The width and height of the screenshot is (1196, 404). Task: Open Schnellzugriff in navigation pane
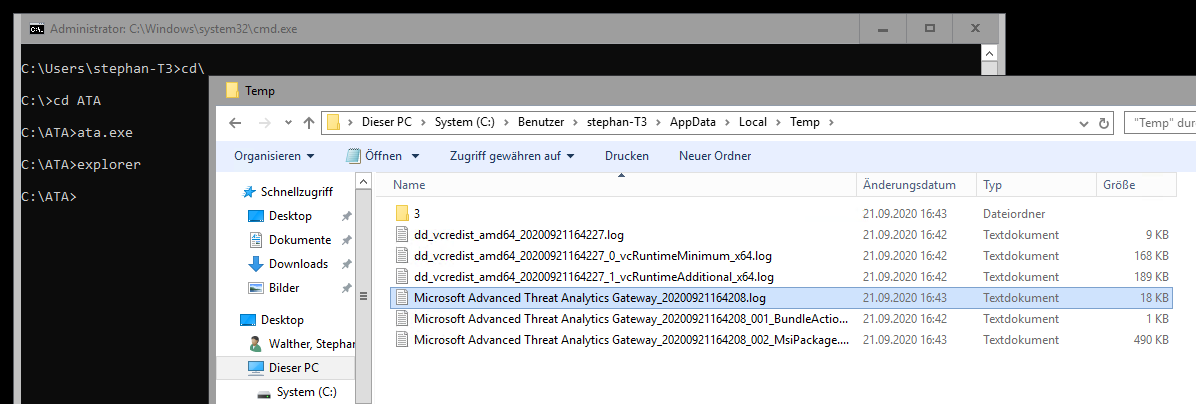[x=296, y=191]
